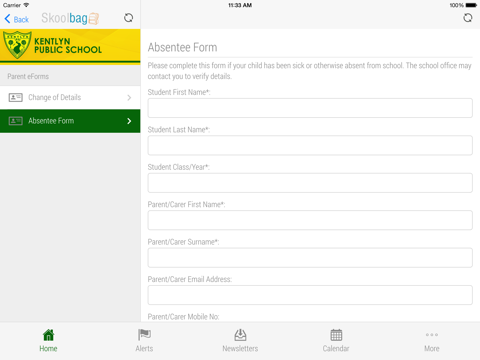Open the Newsletters tab label

(240, 349)
